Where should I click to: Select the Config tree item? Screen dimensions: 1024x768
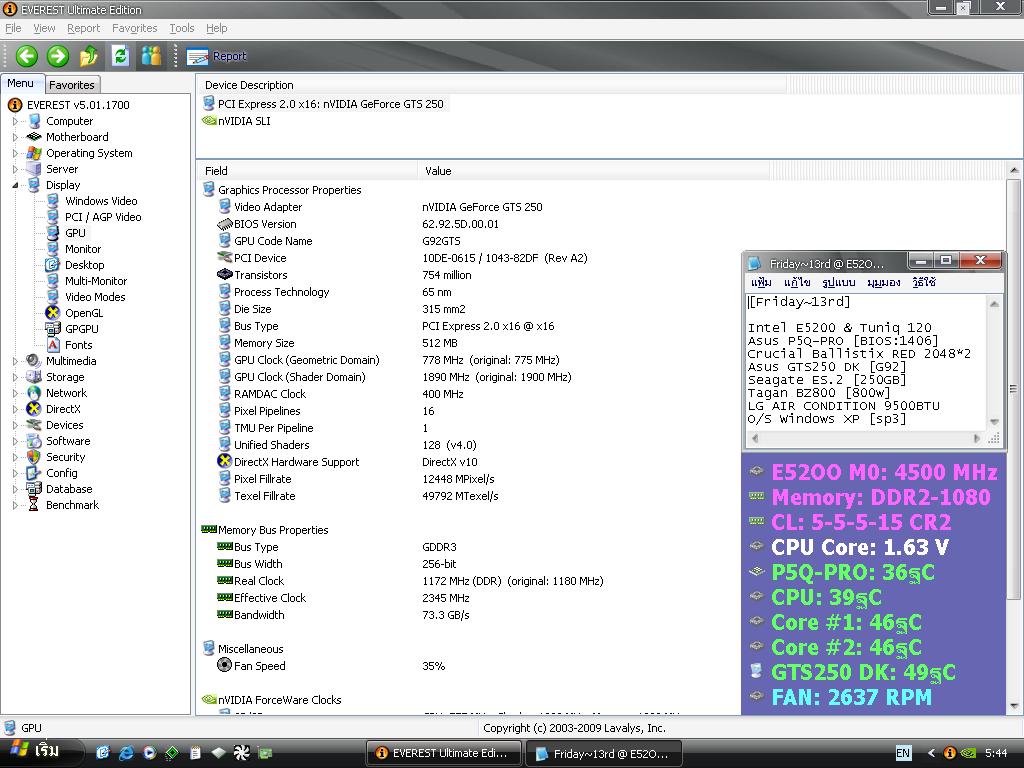point(61,473)
